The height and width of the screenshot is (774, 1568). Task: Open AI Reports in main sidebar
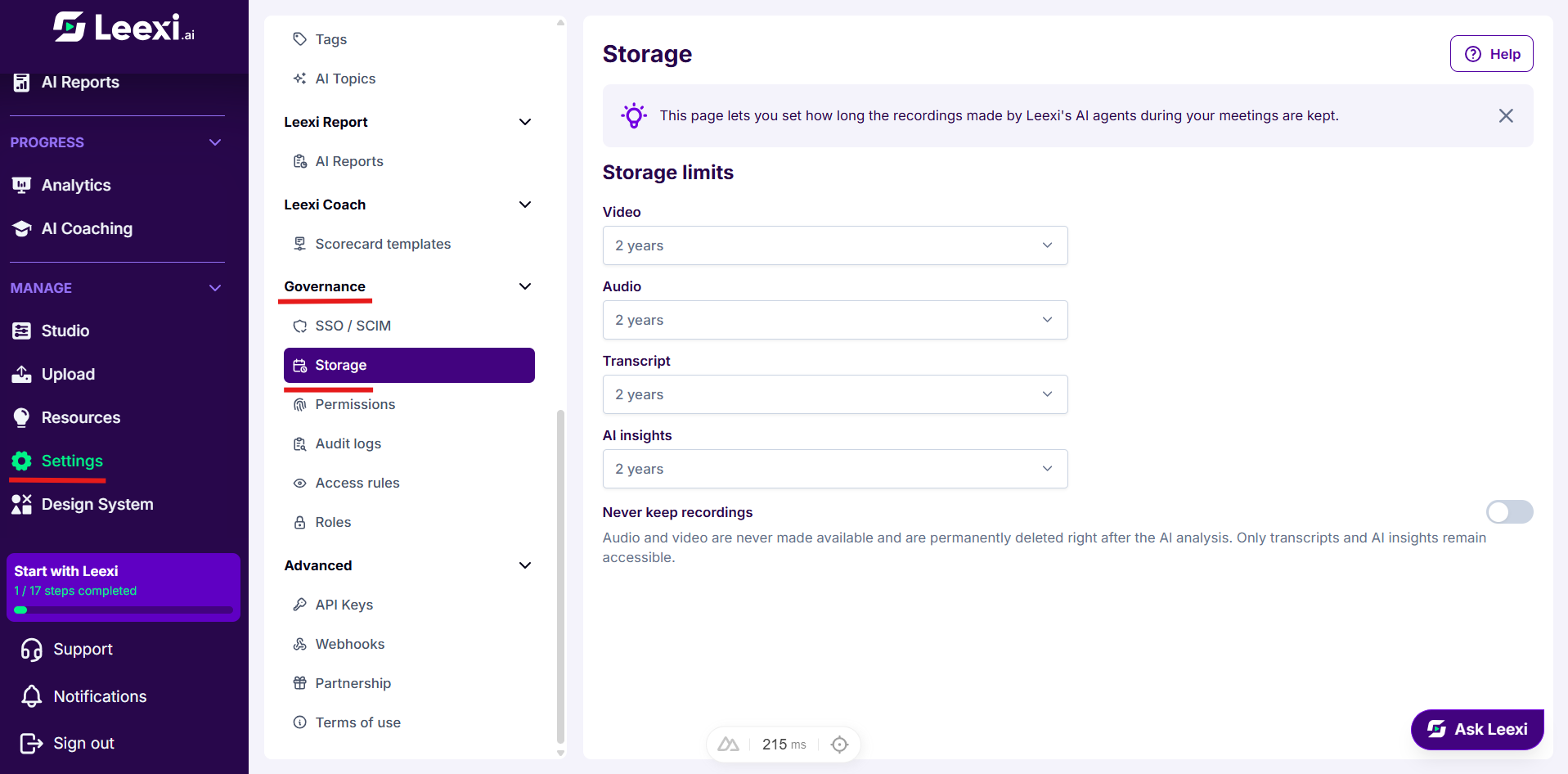click(80, 82)
